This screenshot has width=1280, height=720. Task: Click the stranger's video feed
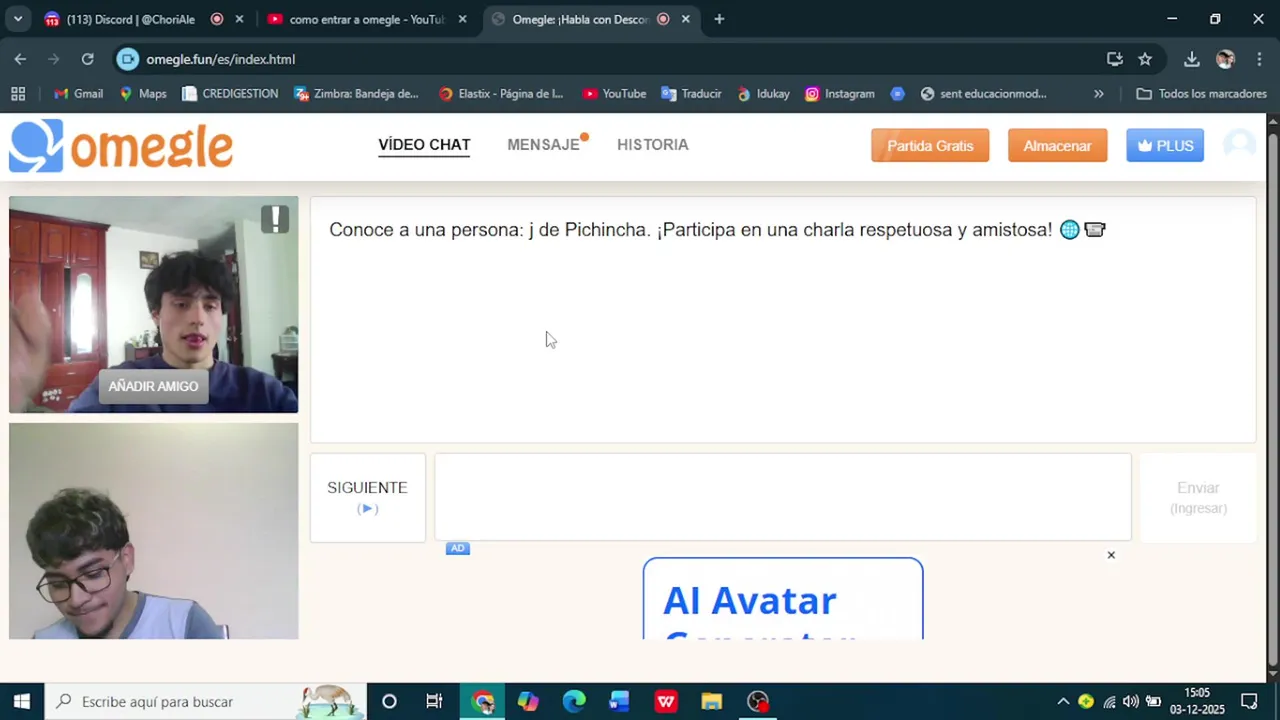point(153,304)
